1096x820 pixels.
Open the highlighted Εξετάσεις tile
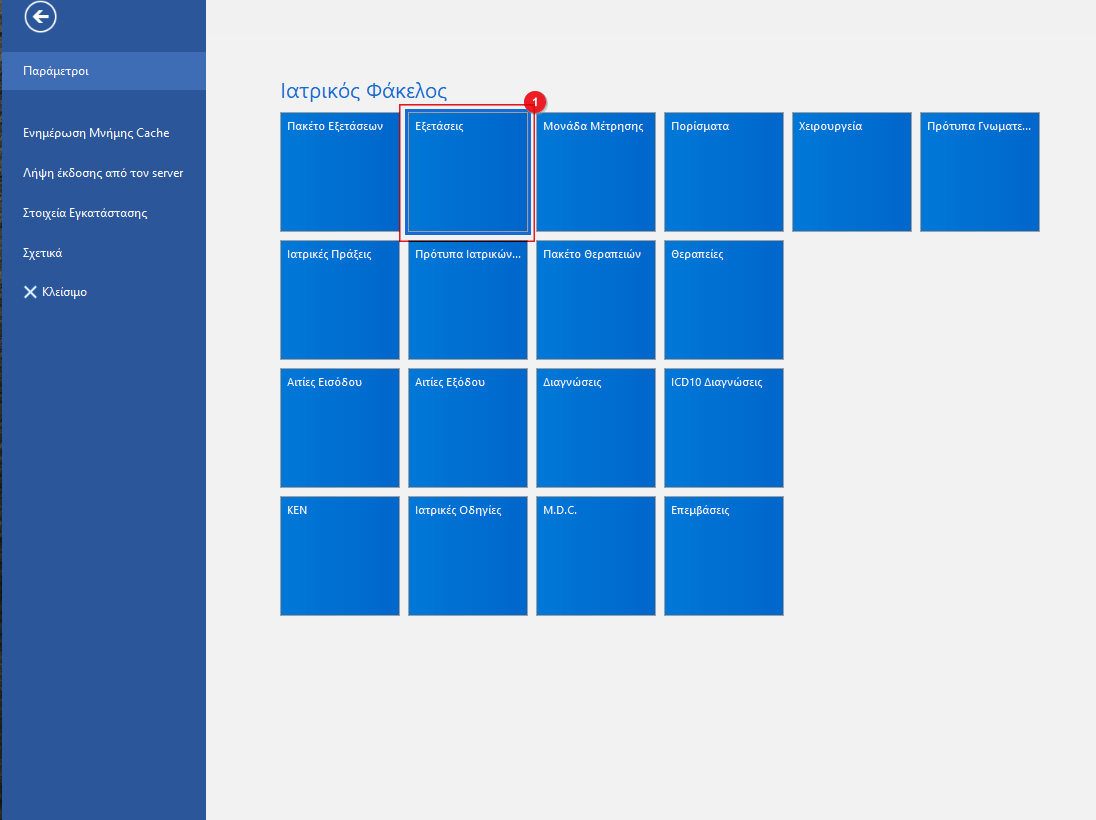coord(468,172)
